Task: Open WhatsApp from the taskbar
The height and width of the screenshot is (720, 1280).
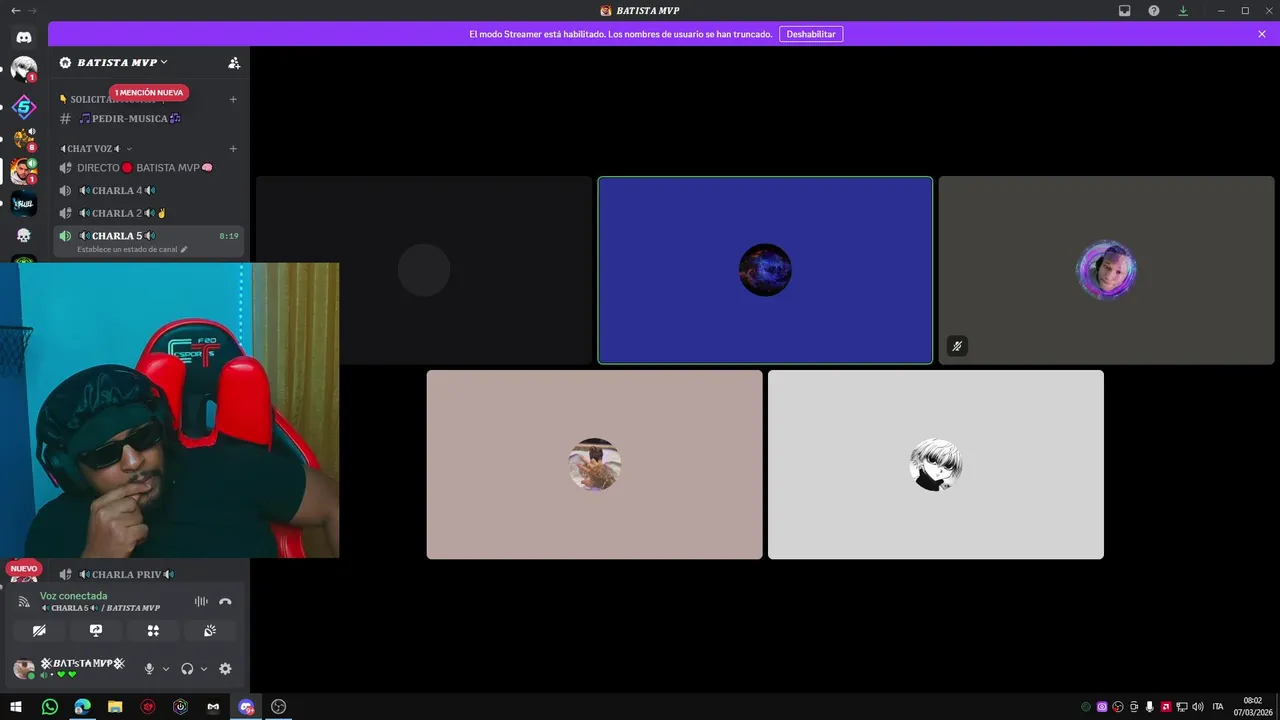Action: 50,707
